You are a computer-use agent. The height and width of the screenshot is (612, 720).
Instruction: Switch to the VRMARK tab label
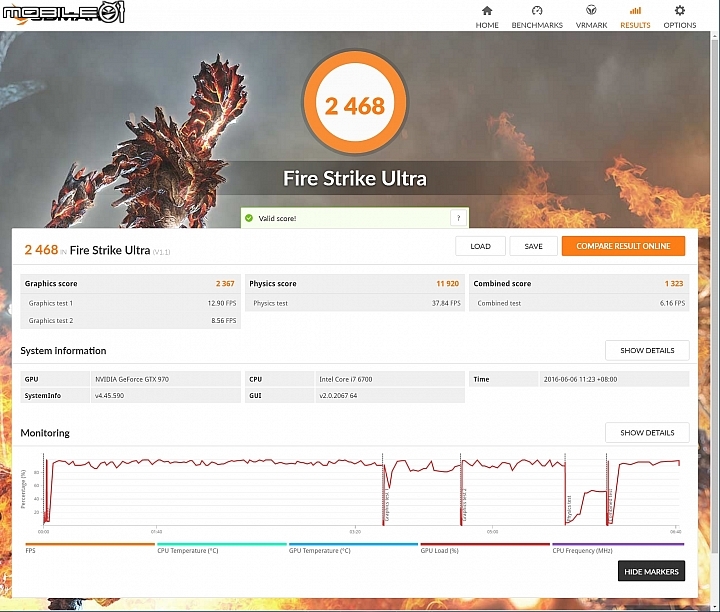point(591,25)
